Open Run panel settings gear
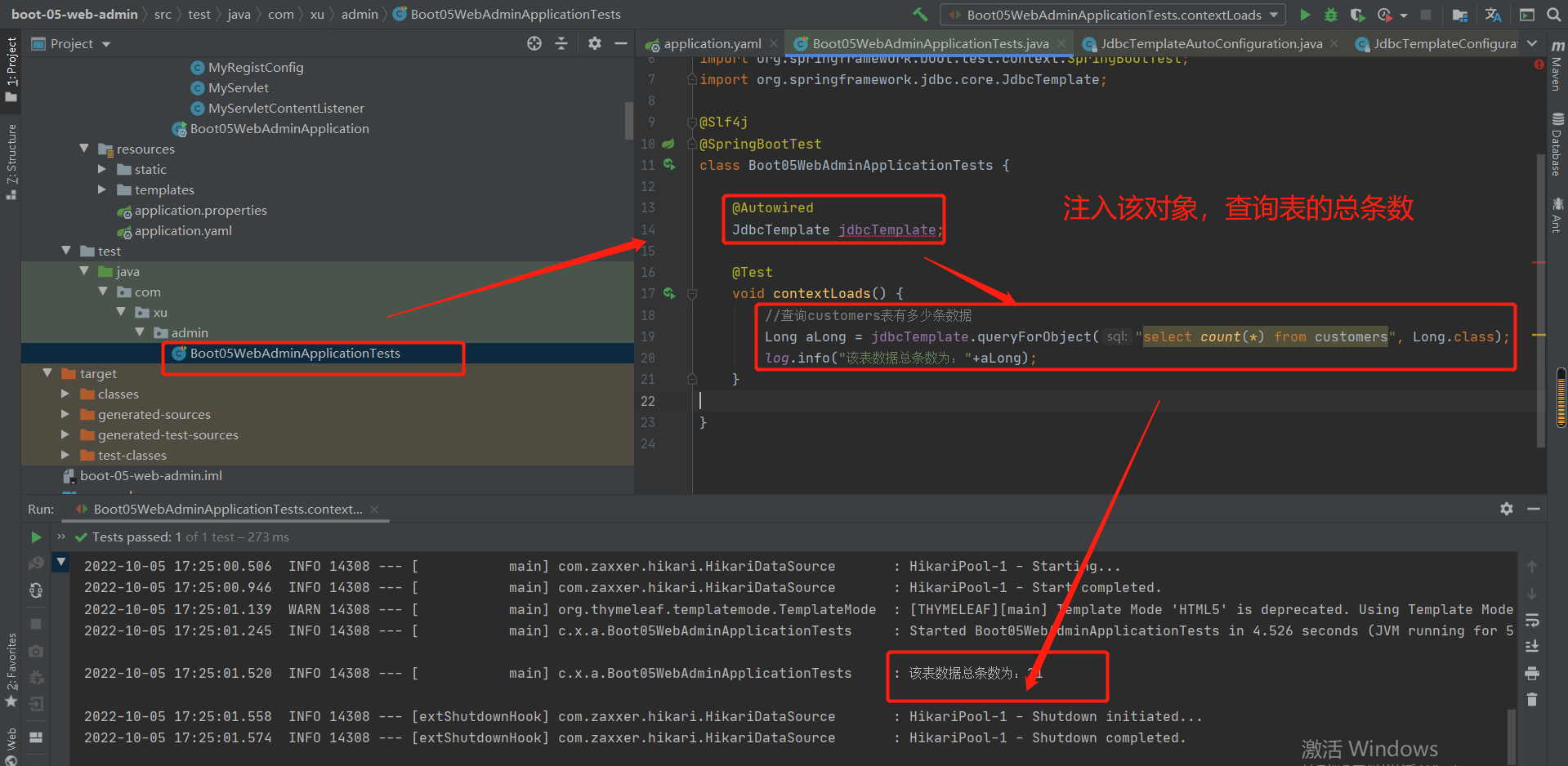Screen dimensions: 1568x766 pyautogui.click(x=1507, y=509)
